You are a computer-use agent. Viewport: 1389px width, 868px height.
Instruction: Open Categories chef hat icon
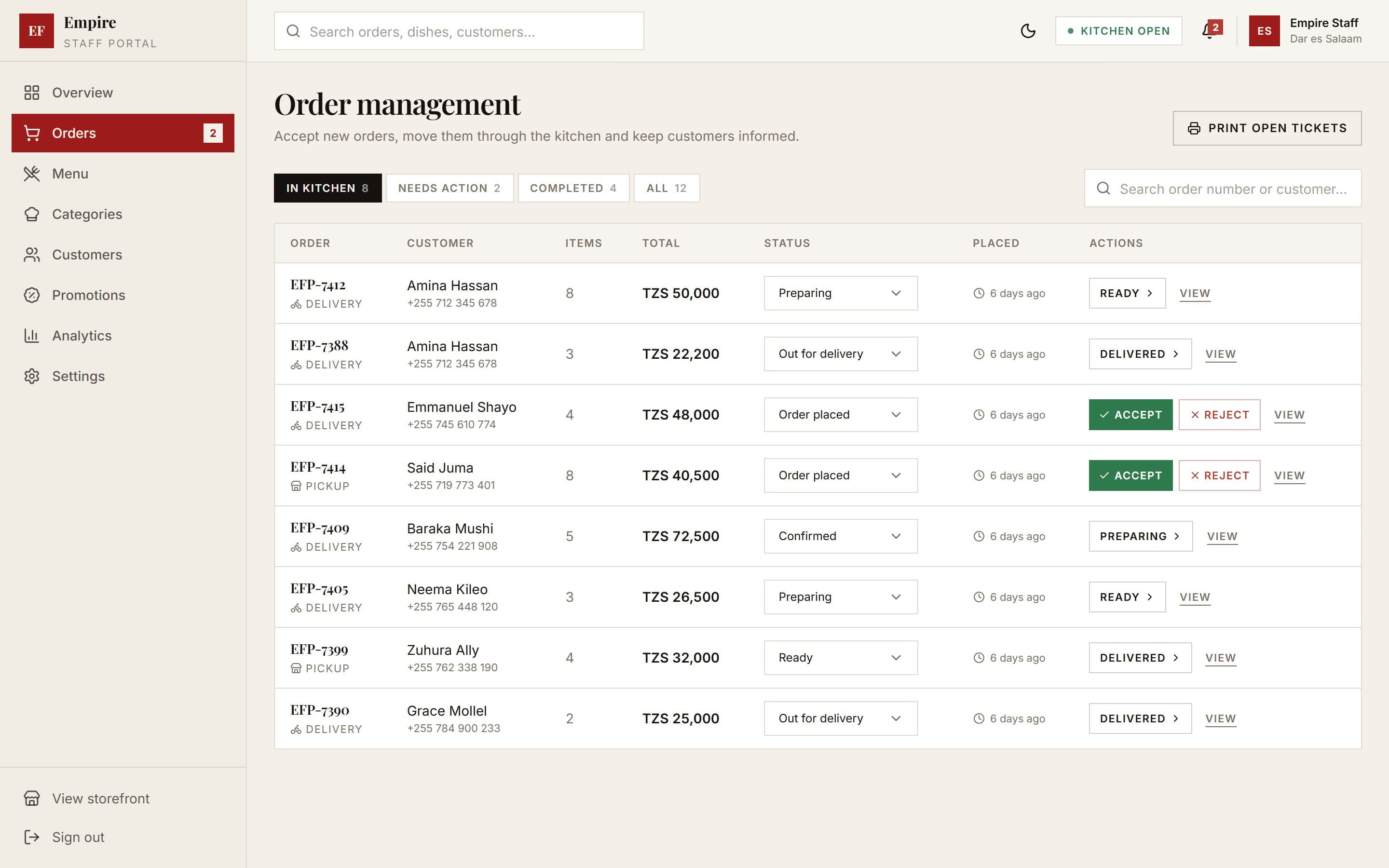pyautogui.click(x=31, y=214)
